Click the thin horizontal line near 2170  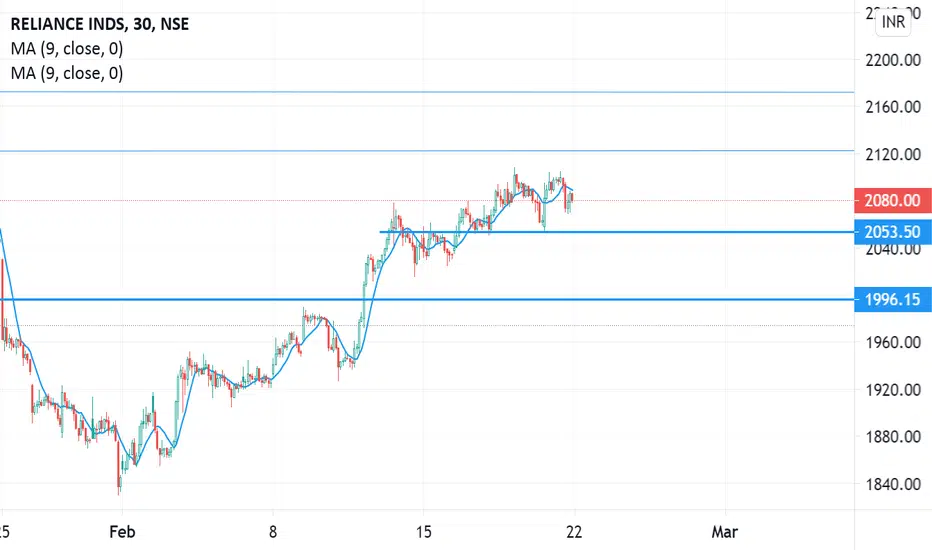(427, 92)
